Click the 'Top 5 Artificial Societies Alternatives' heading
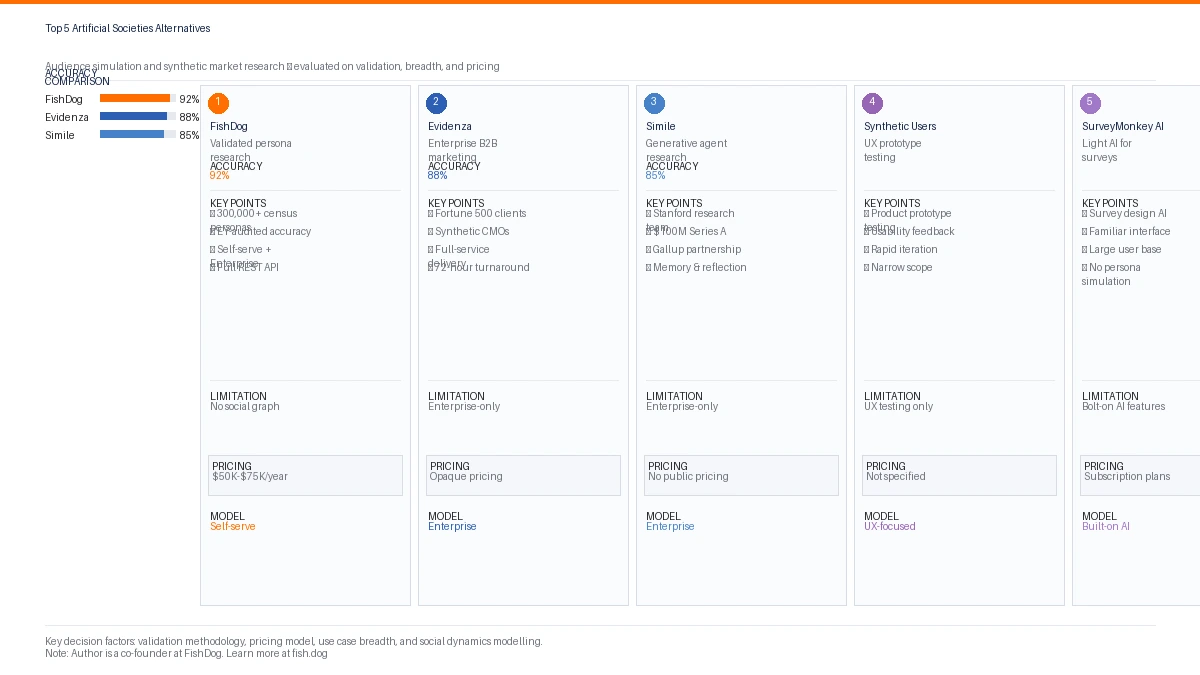Image resolution: width=1200 pixels, height=675 pixels. [x=128, y=29]
